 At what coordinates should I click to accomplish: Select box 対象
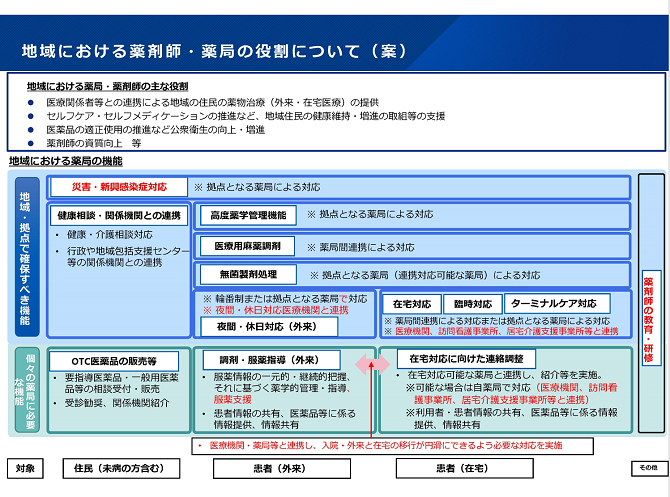point(25,468)
